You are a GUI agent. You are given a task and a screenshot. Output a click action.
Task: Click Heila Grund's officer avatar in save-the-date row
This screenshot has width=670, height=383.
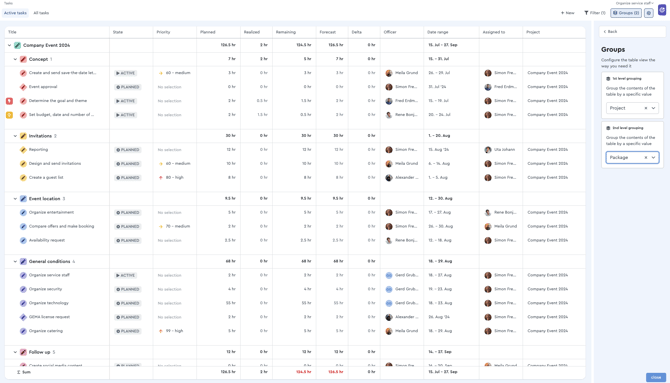tap(389, 73)
